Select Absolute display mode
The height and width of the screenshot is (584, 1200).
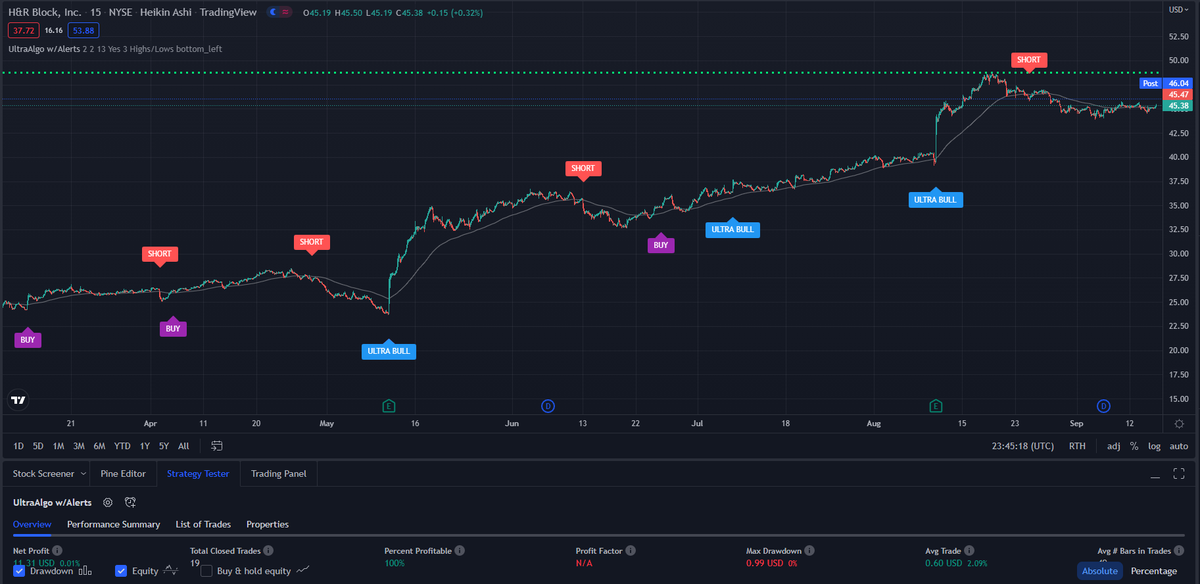[1099, 571]
